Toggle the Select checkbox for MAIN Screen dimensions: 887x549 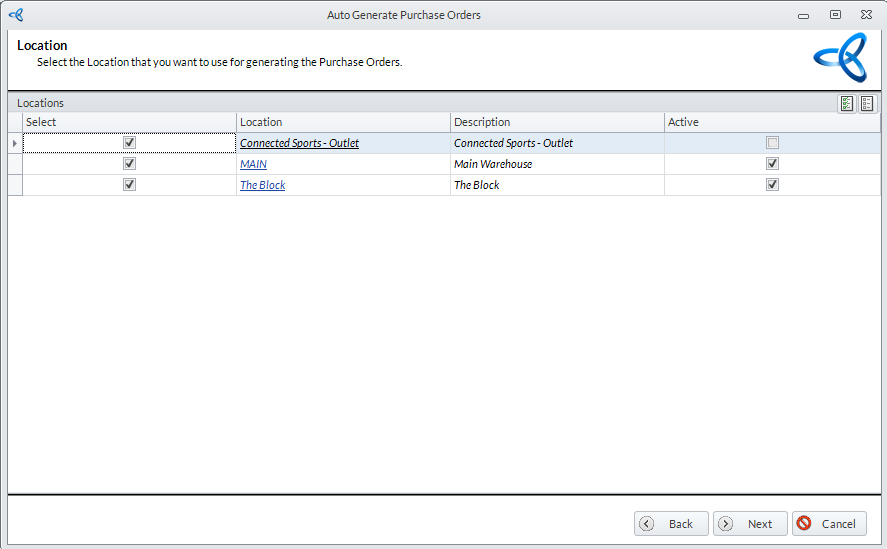tap(129, 164)
